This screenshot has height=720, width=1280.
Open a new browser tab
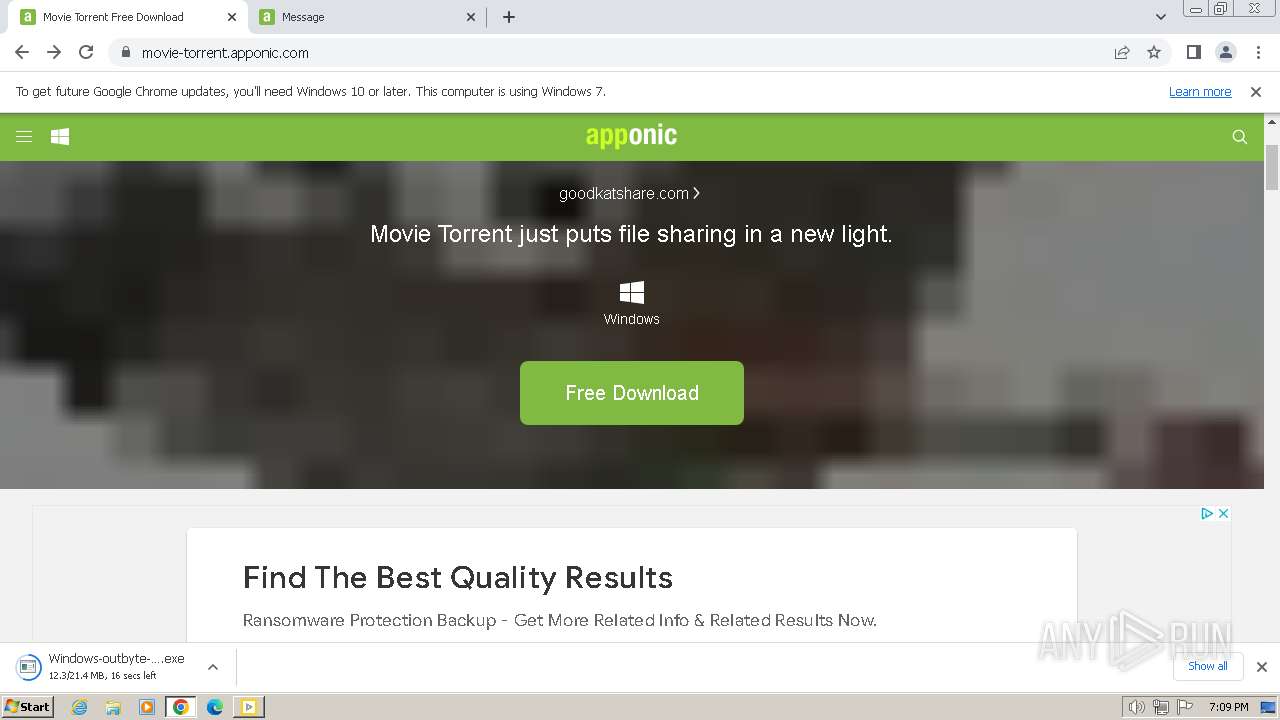pos(509,17)
